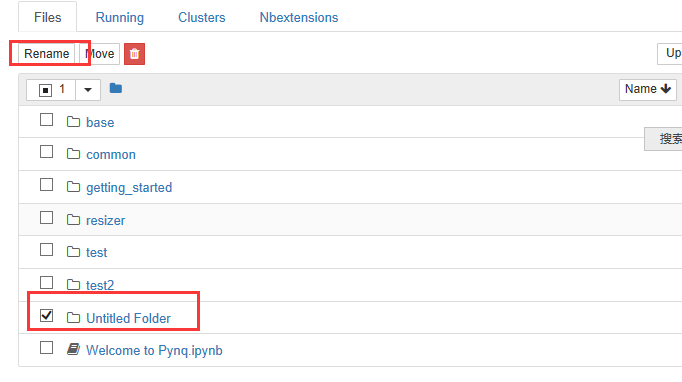Screen dimensions: 682x382
Task: Click the red trash delete icon
Action: (134, 54)
